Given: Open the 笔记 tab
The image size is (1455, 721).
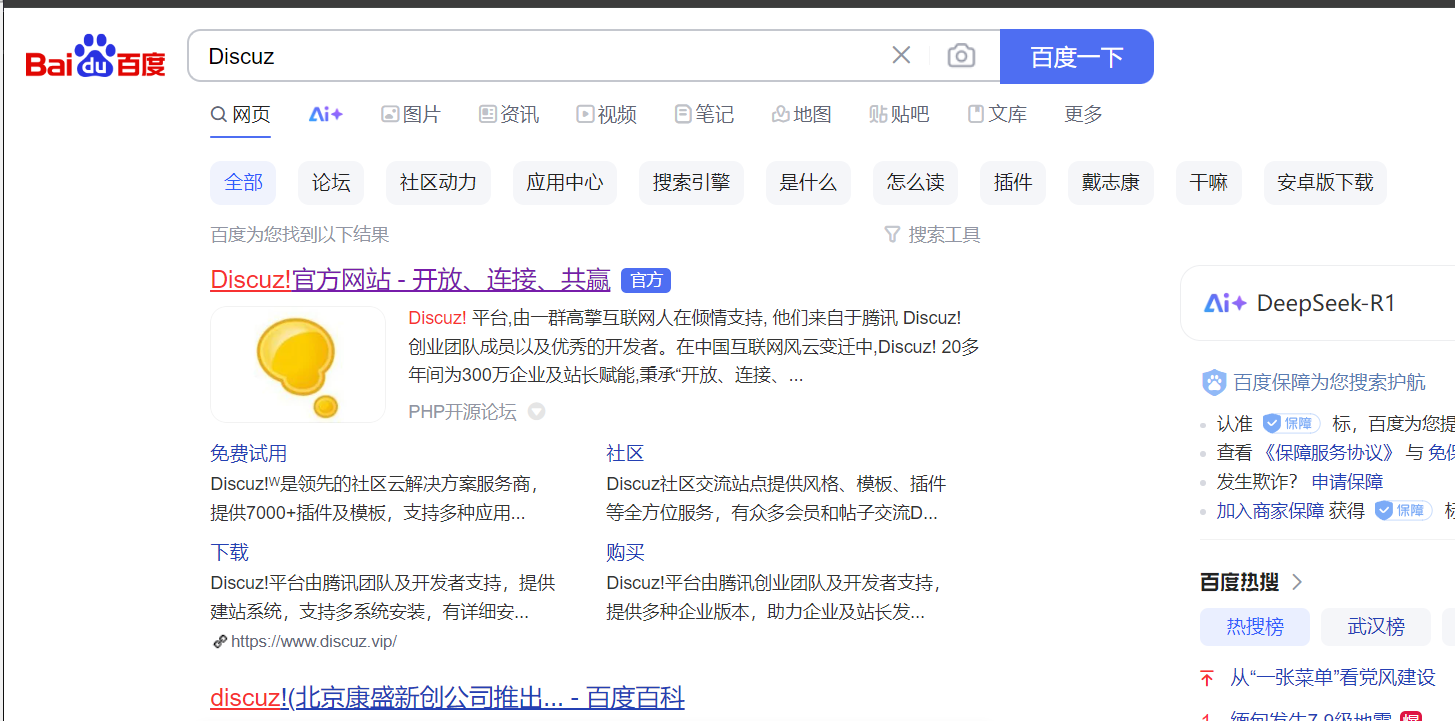Looking at the screenshot, I should 704,114.
